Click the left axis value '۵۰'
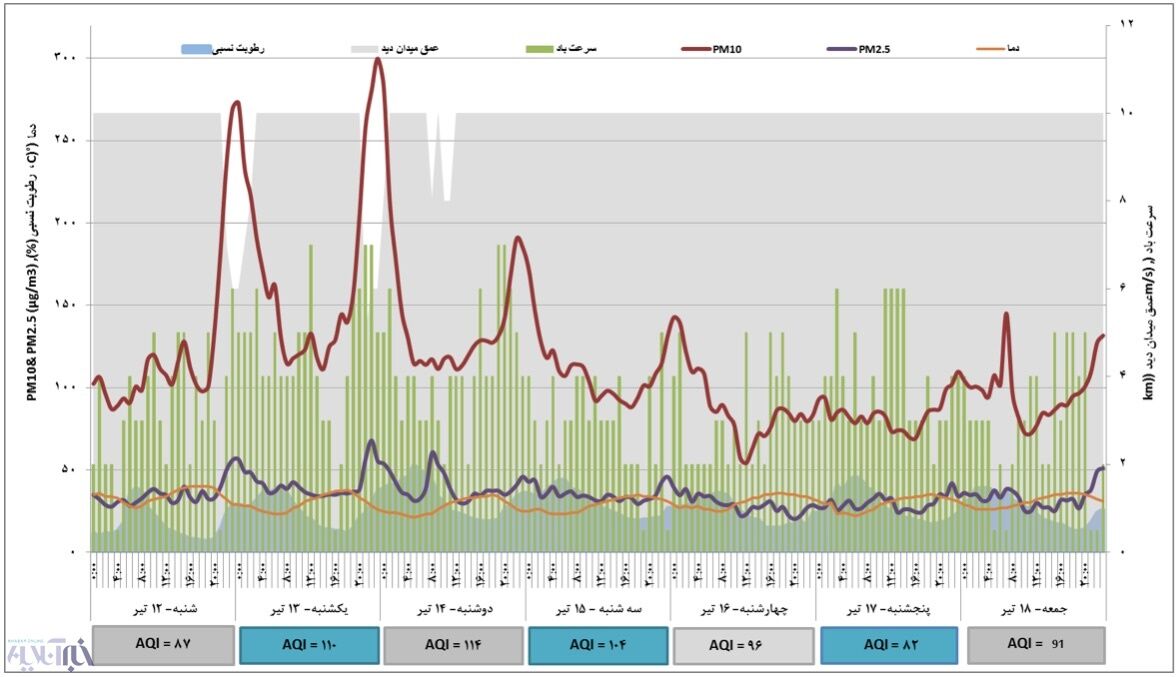1176x677 pixels. (x=67, y=470)
